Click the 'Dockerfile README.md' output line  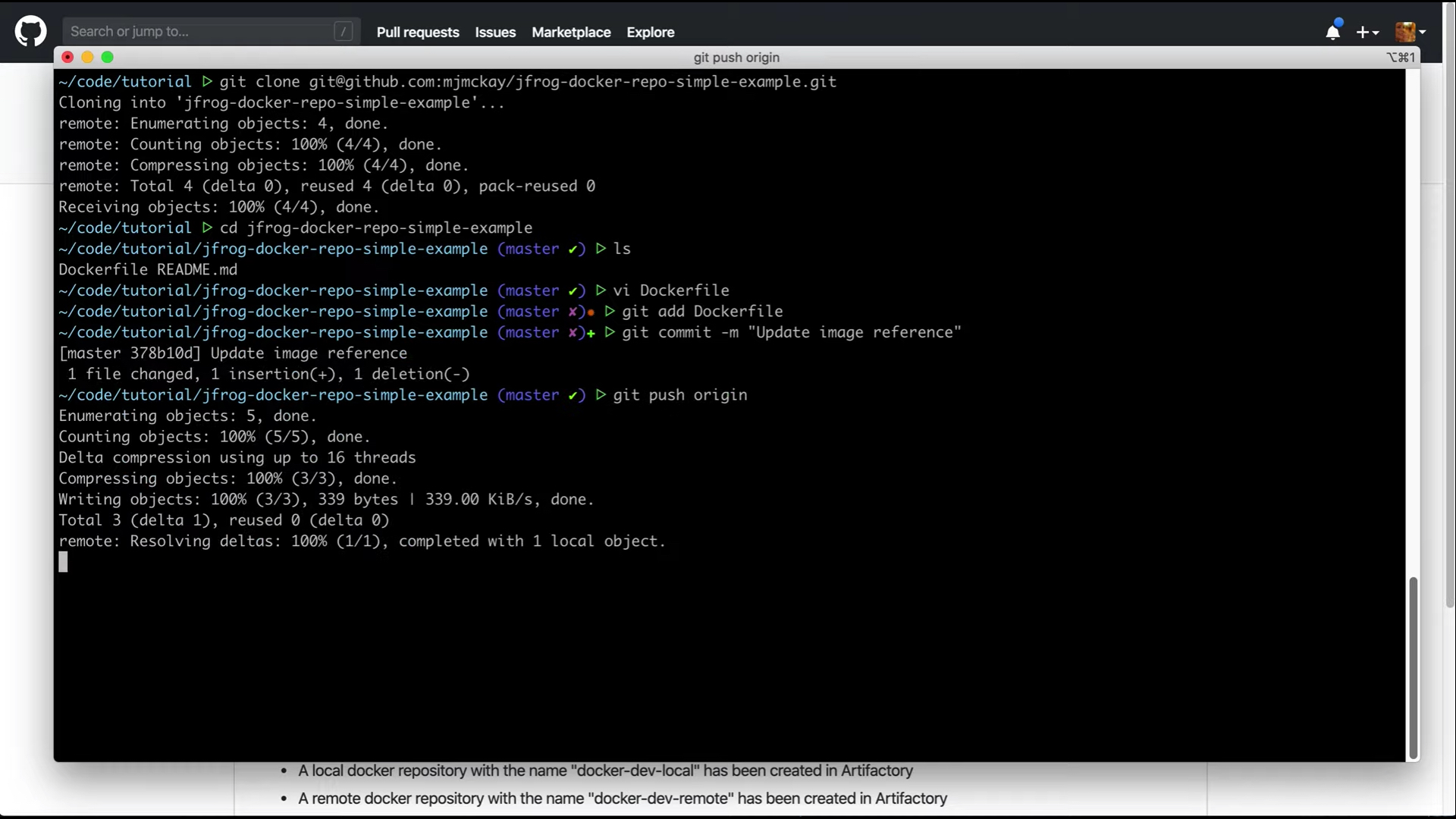coord(148,269)
